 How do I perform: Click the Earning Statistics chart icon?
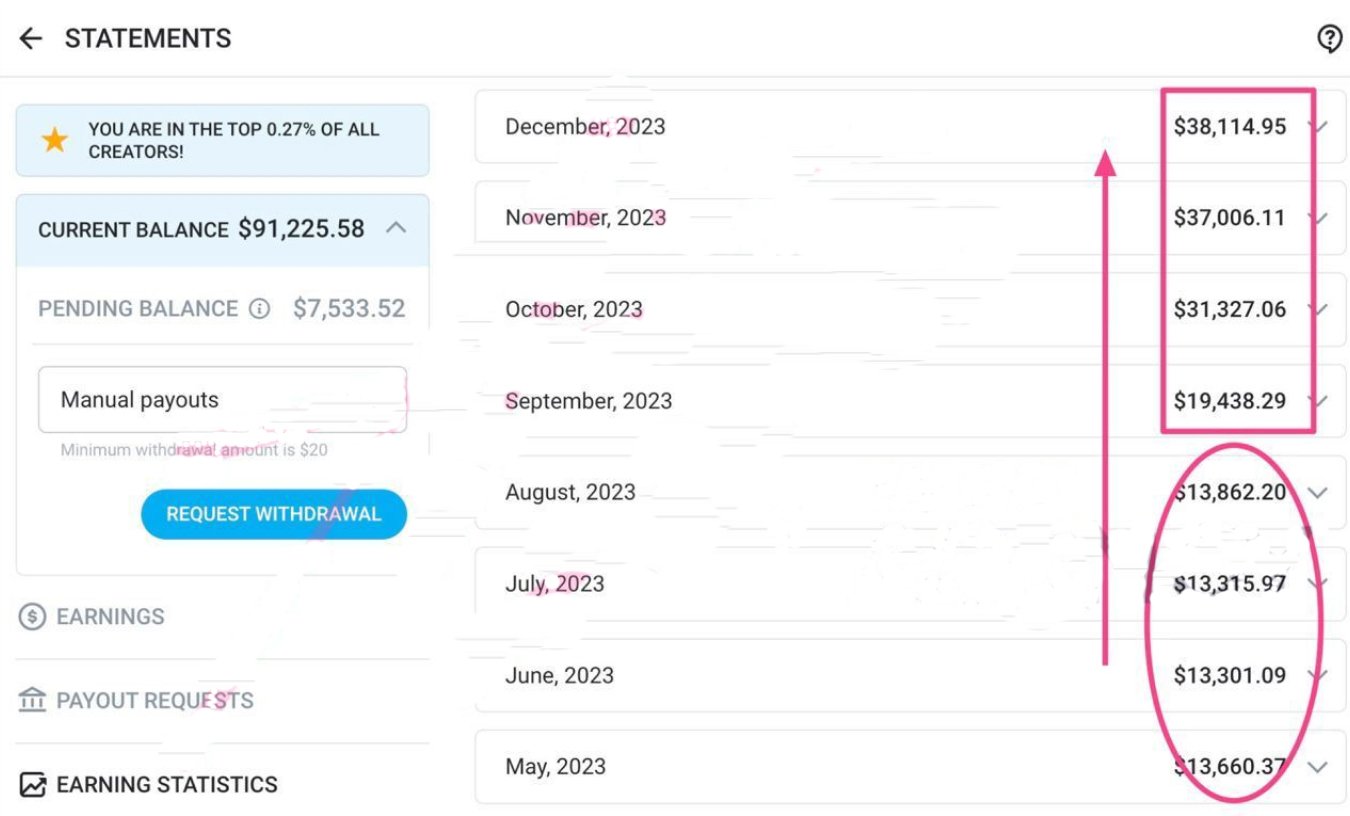(32, 785)
